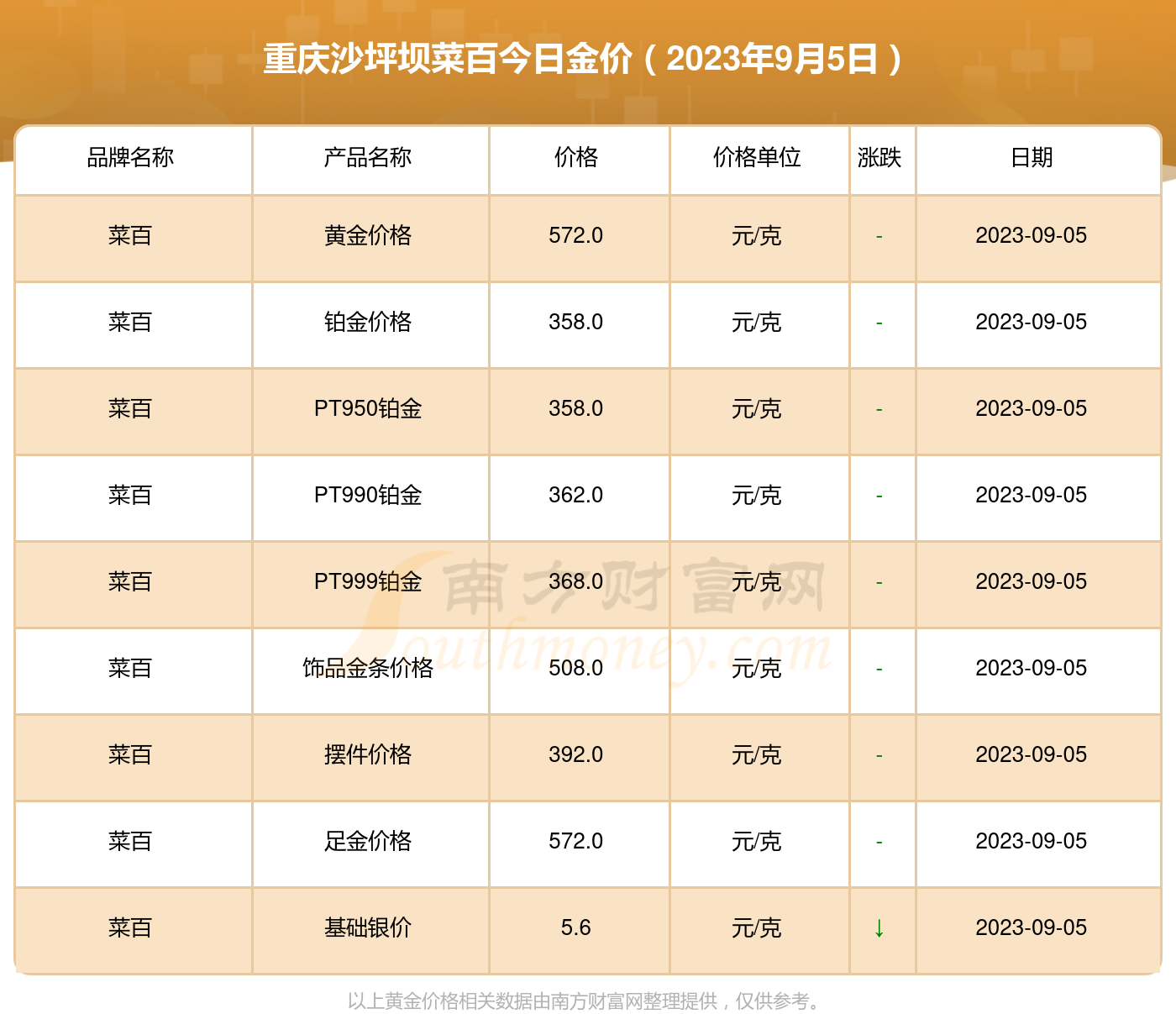Click the 涨跌 dash in 黄金价格 row
This screenshot has width=1176, height=1014.
879,237
